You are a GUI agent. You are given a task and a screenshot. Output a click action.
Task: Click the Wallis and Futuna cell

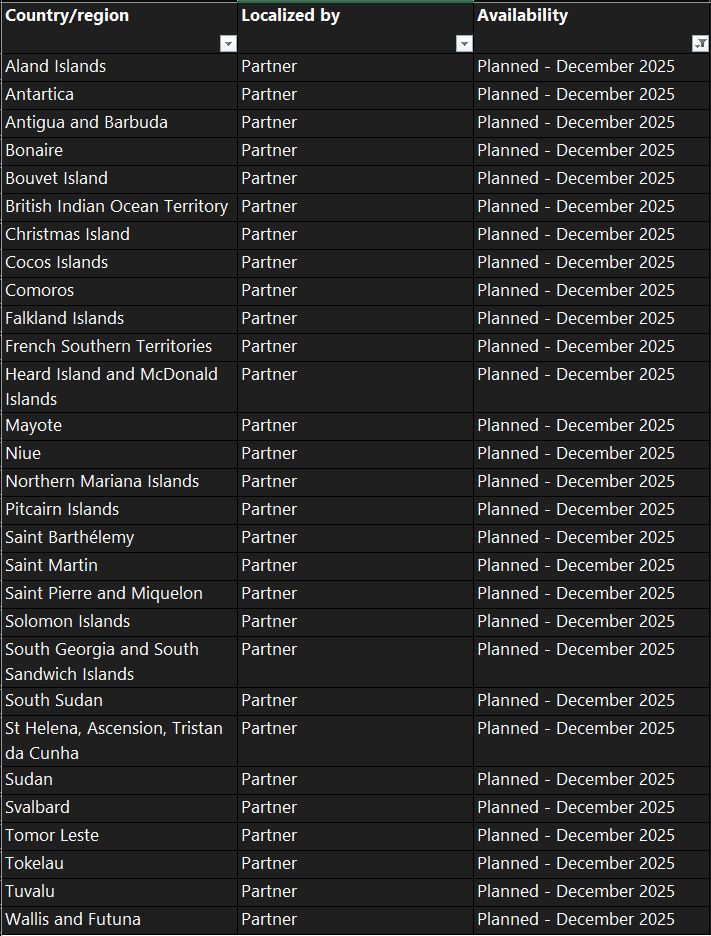73,920
